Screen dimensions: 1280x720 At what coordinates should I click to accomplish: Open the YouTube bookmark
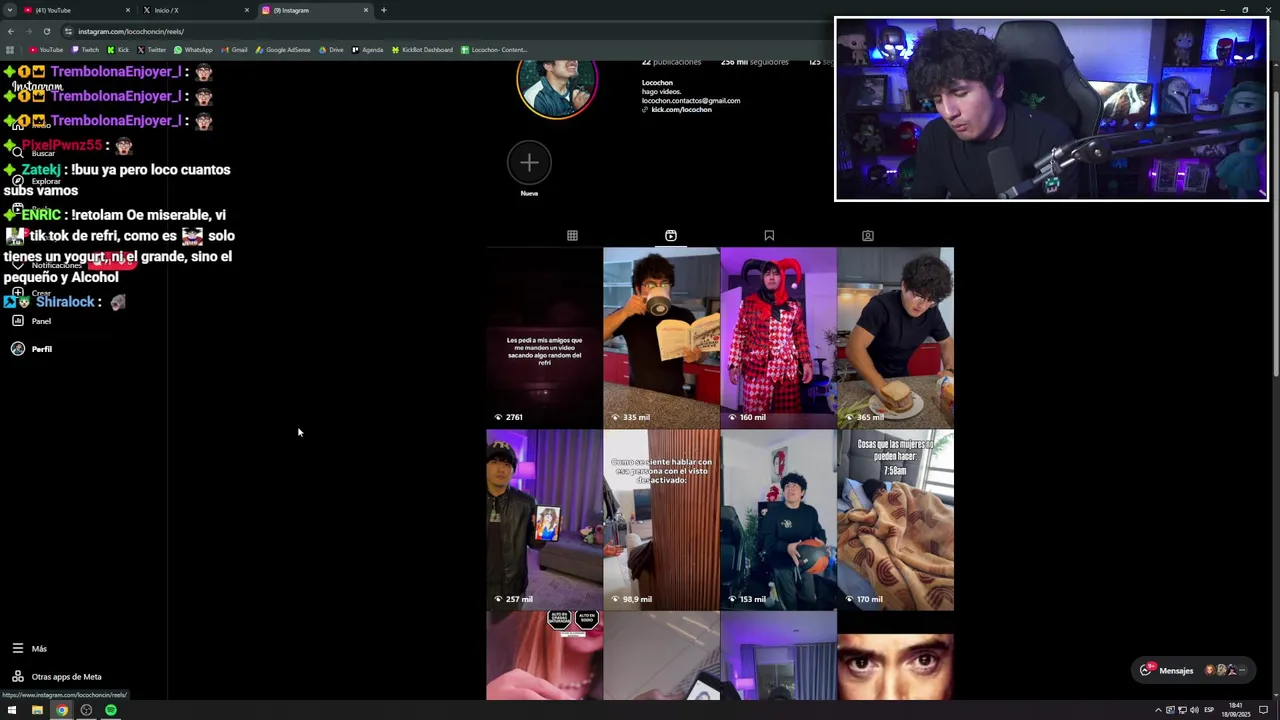[x=46, y=50]
